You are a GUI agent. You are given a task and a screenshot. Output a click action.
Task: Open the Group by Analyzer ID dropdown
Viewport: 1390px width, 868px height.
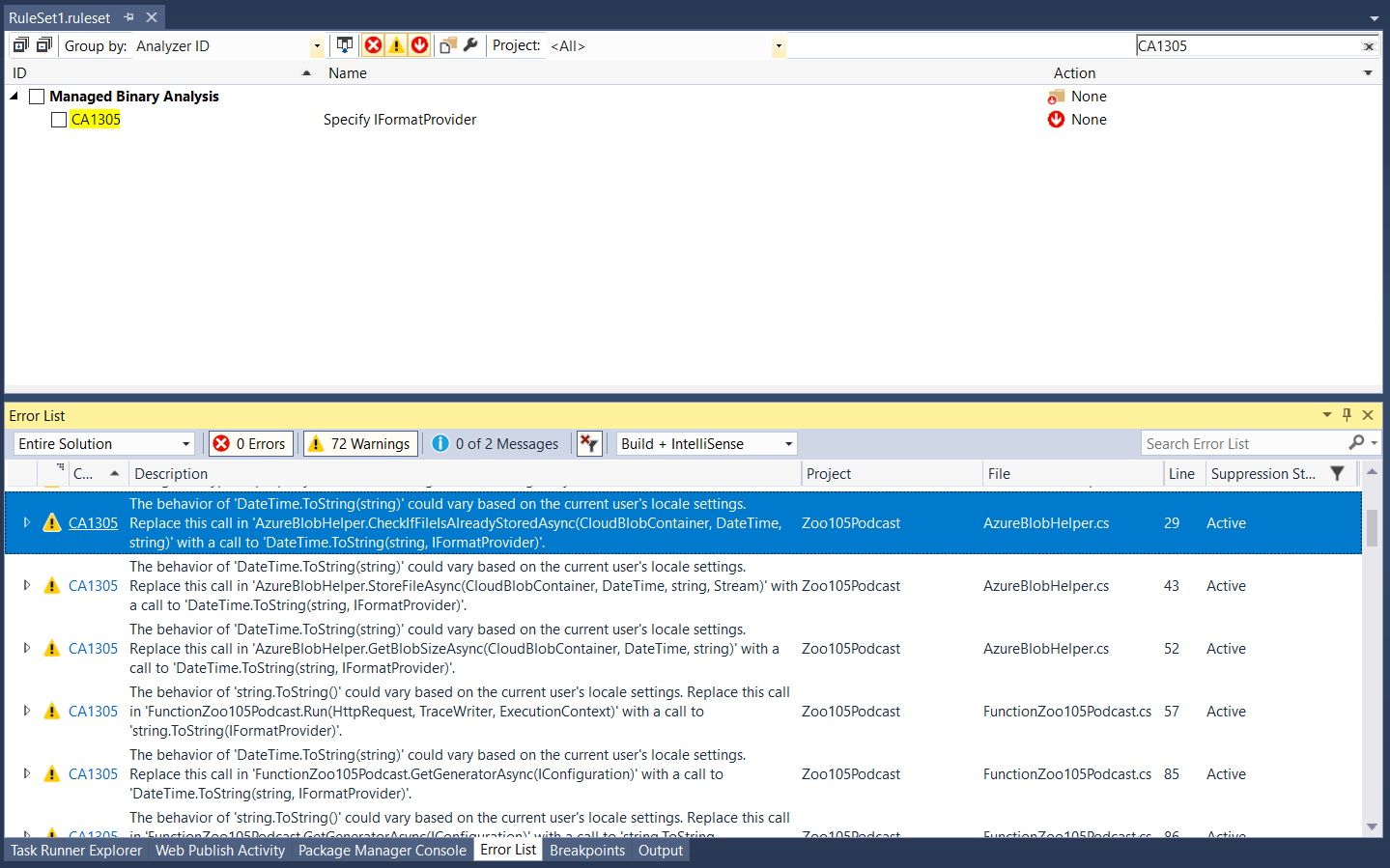[316, 46]
